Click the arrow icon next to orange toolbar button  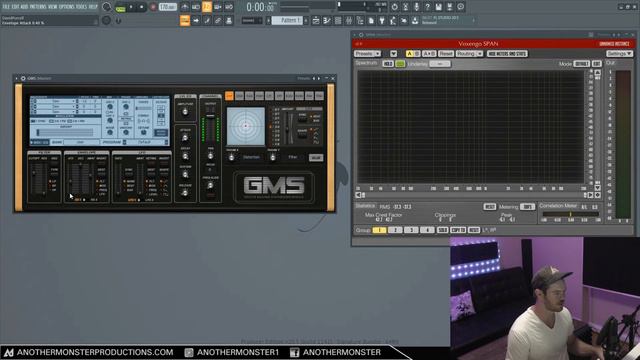point(196,20)
